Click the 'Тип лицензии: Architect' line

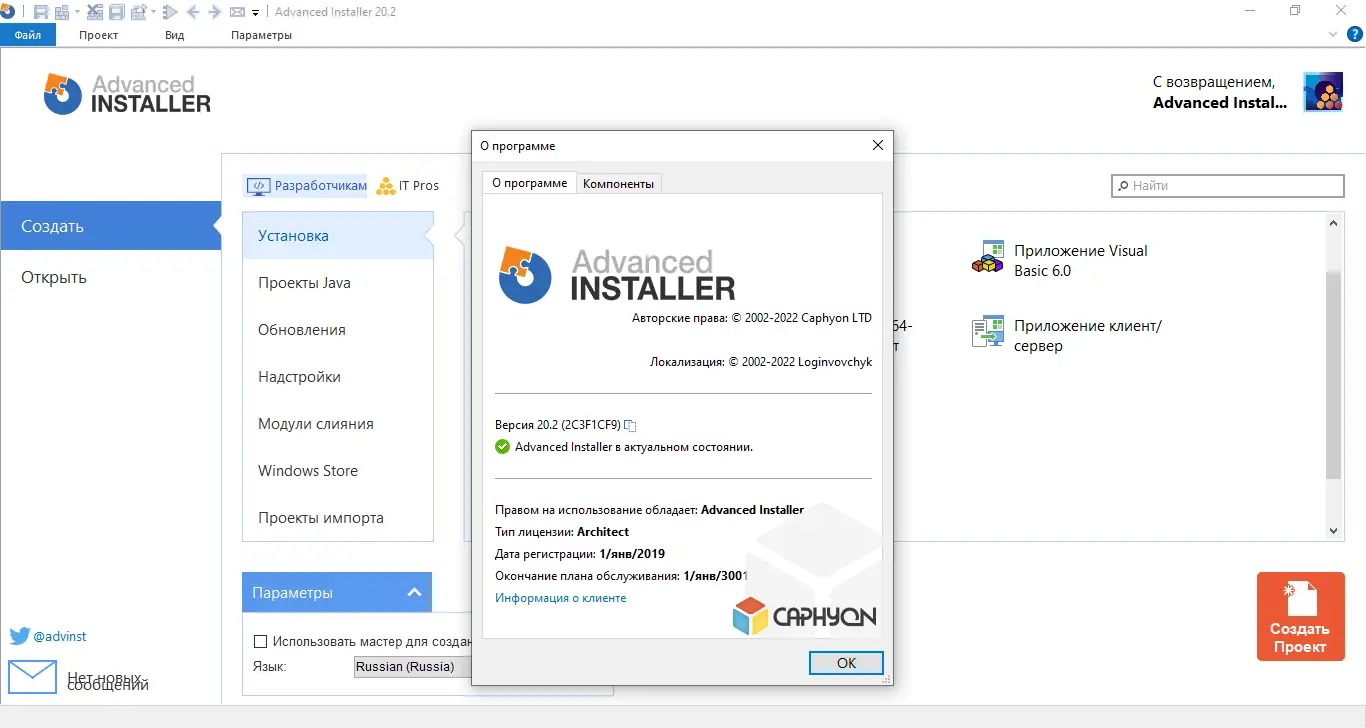(562, 532)
